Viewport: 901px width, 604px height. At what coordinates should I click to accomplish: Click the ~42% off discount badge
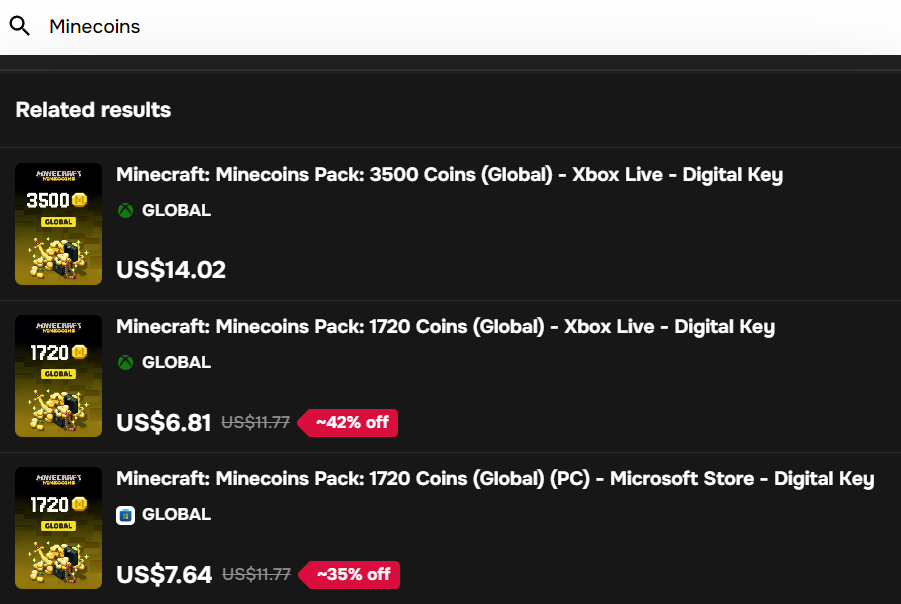tap(351, 423)
